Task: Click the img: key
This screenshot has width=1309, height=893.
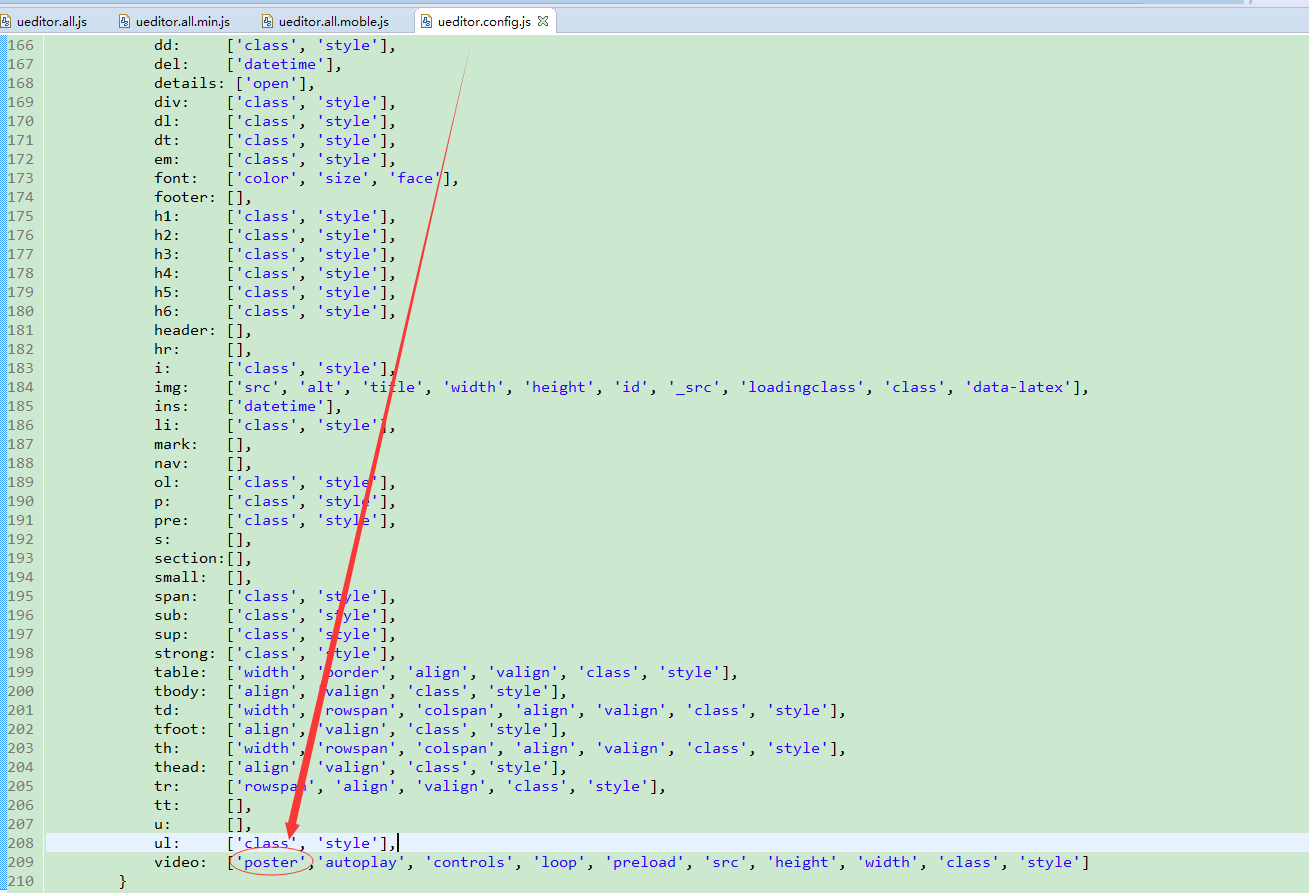Action: 172,387
